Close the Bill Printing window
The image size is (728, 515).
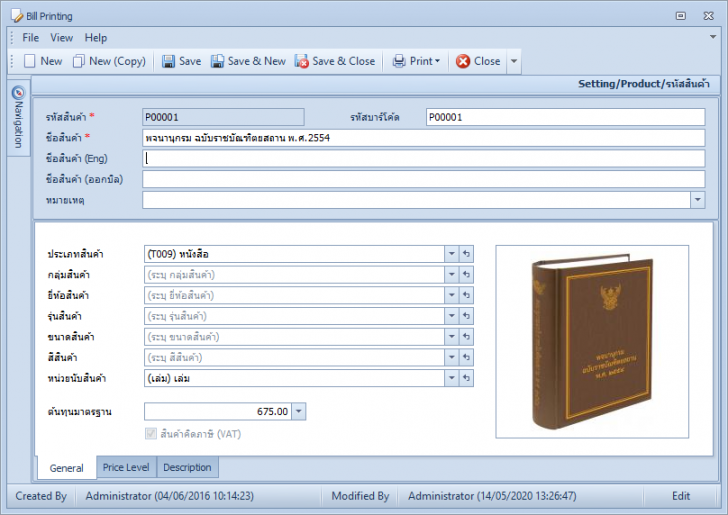(x=708, y=16)
